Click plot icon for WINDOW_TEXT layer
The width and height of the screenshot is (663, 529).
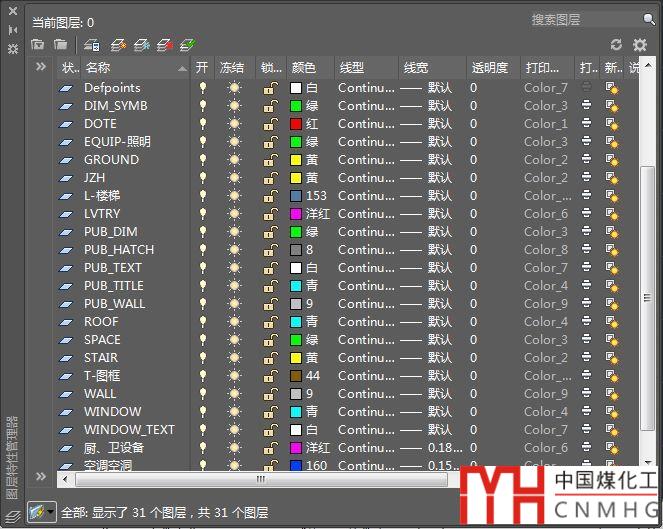(586, 429)
